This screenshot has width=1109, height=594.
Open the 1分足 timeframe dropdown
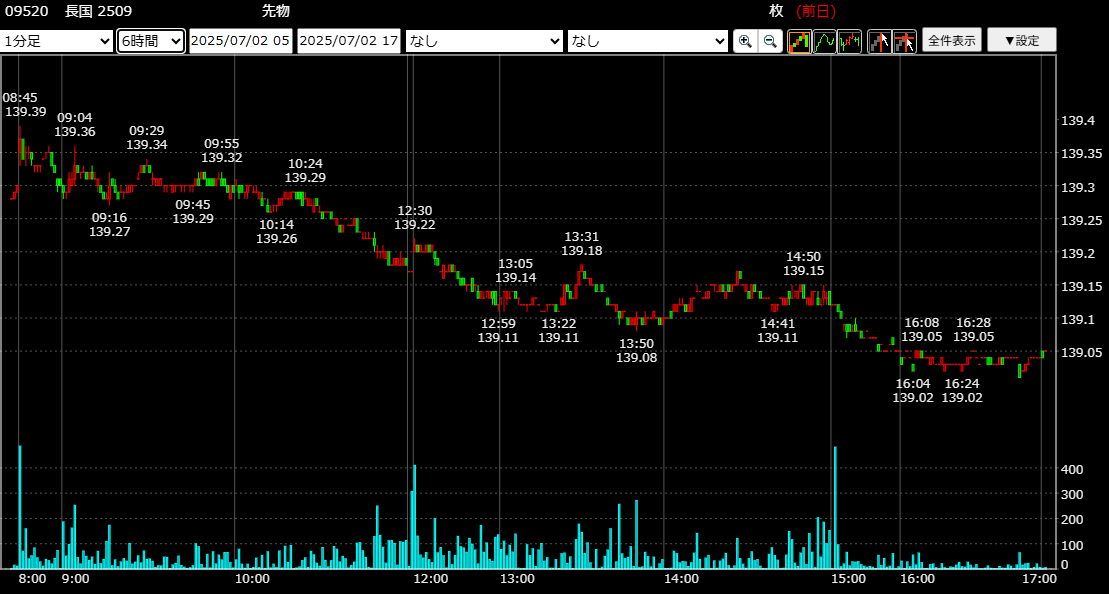coord(57,41)
